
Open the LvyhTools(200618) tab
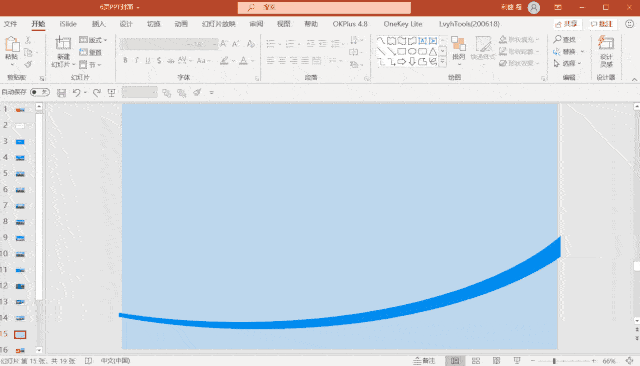tap(469, 24)
